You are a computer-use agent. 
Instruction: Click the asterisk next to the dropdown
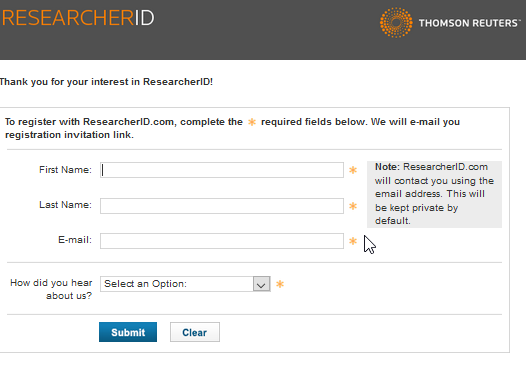pos(280,284)
